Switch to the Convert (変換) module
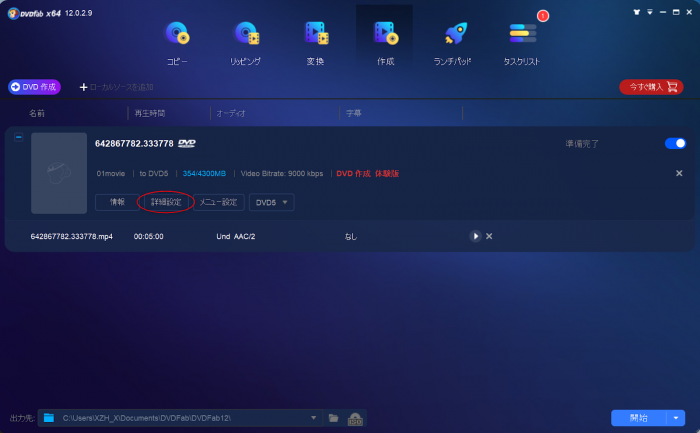This screenshot has height=433, width=700. pyautogui.click(x=316, y=44)
